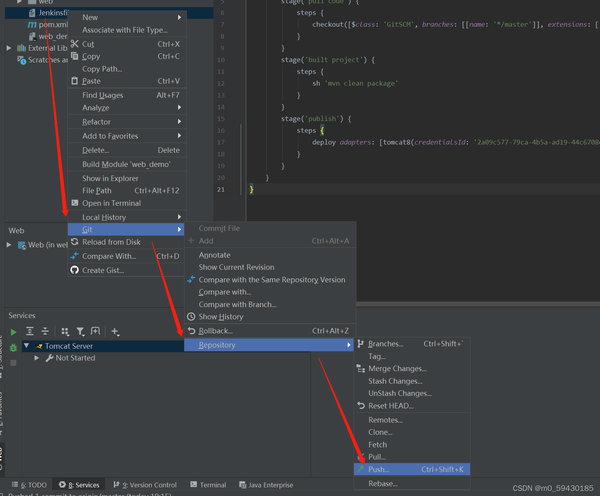600x496 pixels.
Task: Click the Add Service plus icon
Action: [115, 331]
